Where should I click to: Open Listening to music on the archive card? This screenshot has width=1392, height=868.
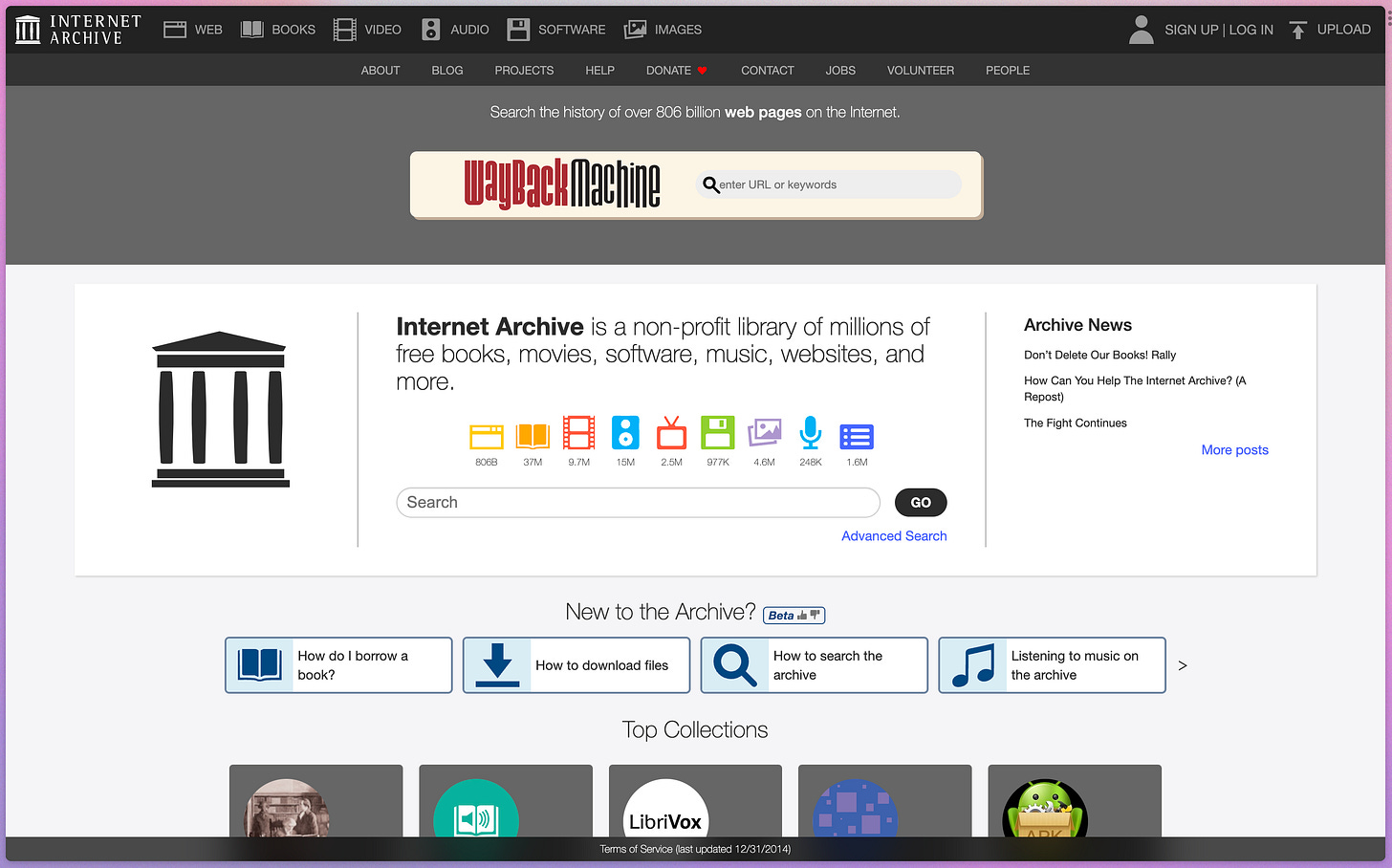tap(1053, 665)
